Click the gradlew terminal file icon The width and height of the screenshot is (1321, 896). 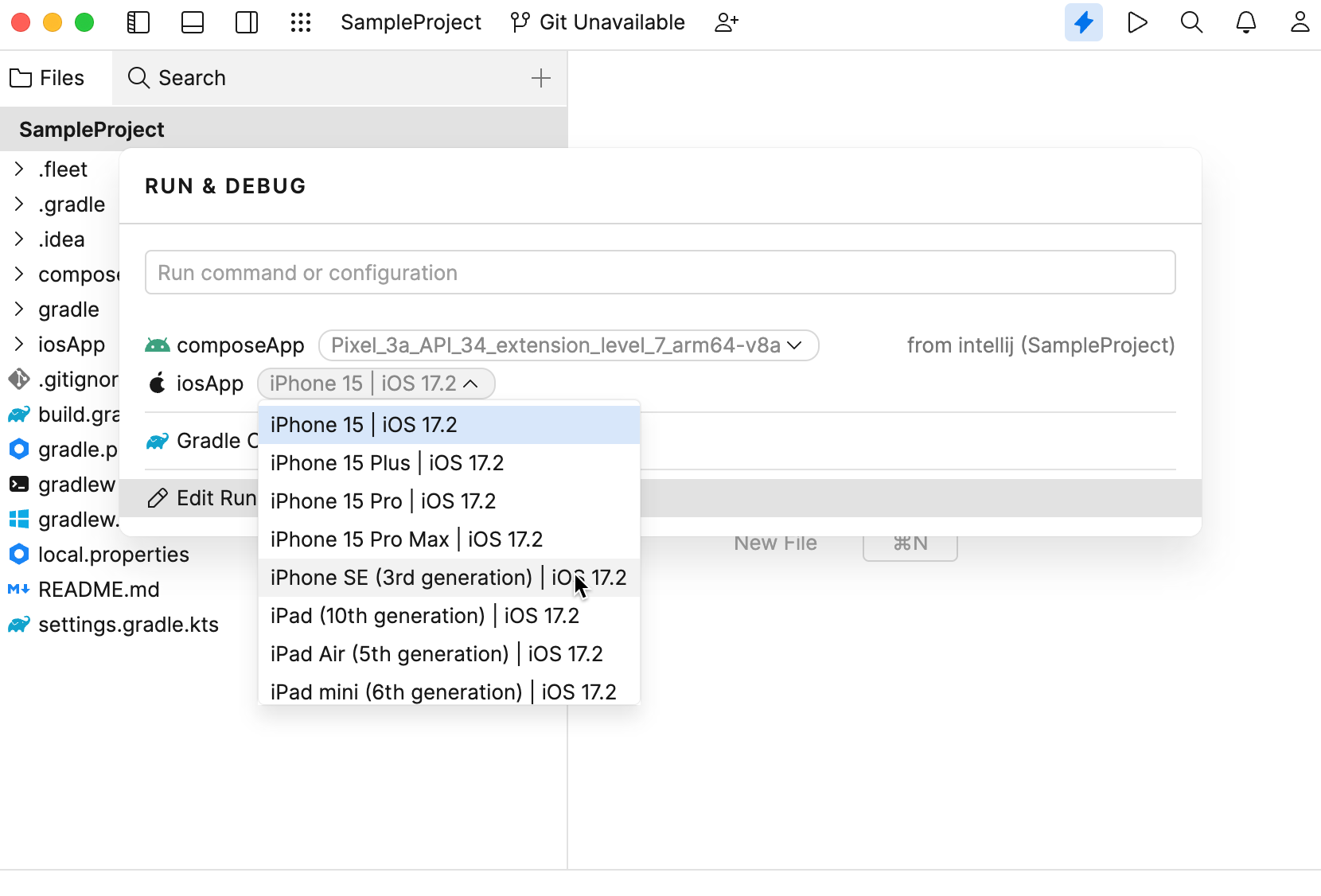19,485
